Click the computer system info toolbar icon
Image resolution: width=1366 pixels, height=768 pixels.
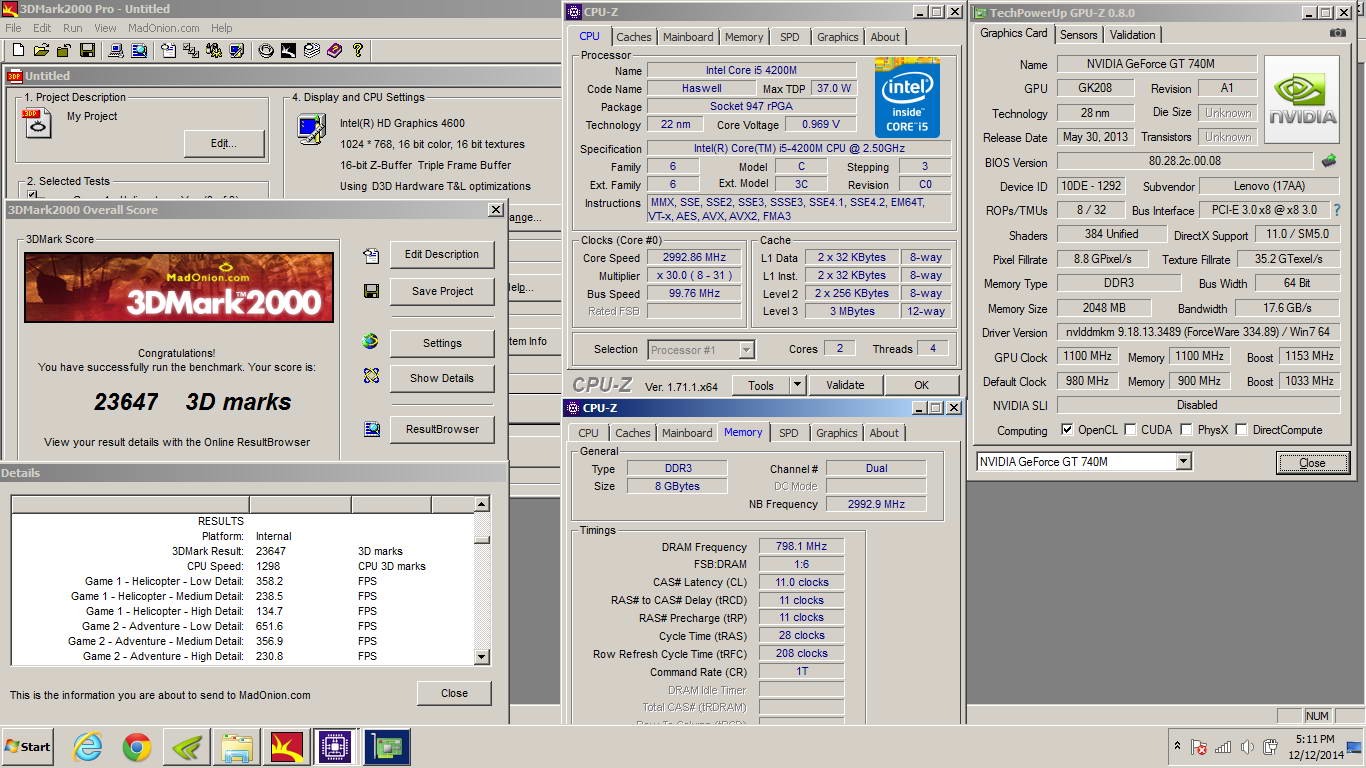click(115, 50)
